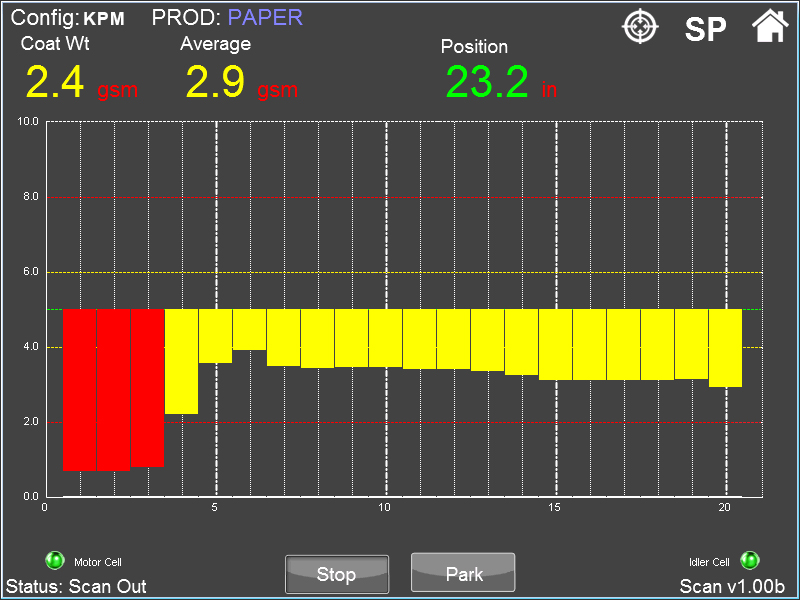Screen dimensions: 800x600
Task: Click the last yellow bar near 20
Action: pos(725,348)
